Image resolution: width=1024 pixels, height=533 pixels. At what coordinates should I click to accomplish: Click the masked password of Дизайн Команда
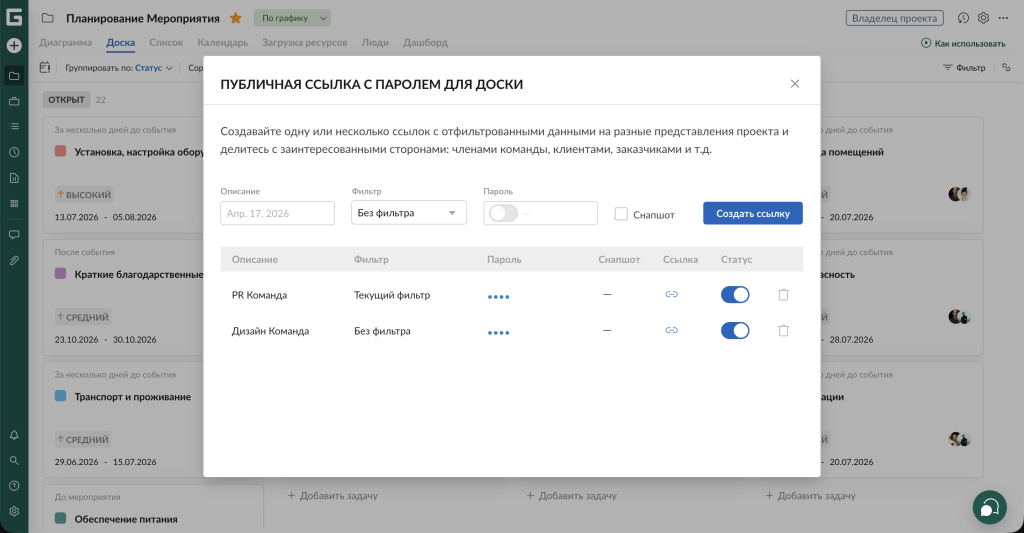pos(498,332)
